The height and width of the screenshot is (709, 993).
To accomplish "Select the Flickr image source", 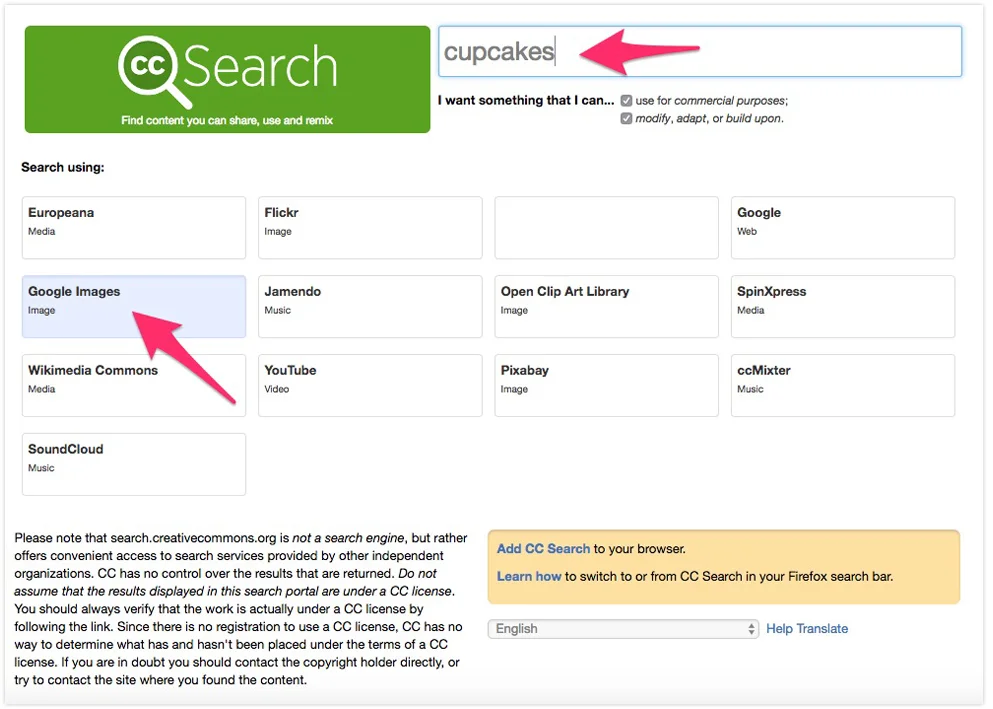I will tap(370, 227).
